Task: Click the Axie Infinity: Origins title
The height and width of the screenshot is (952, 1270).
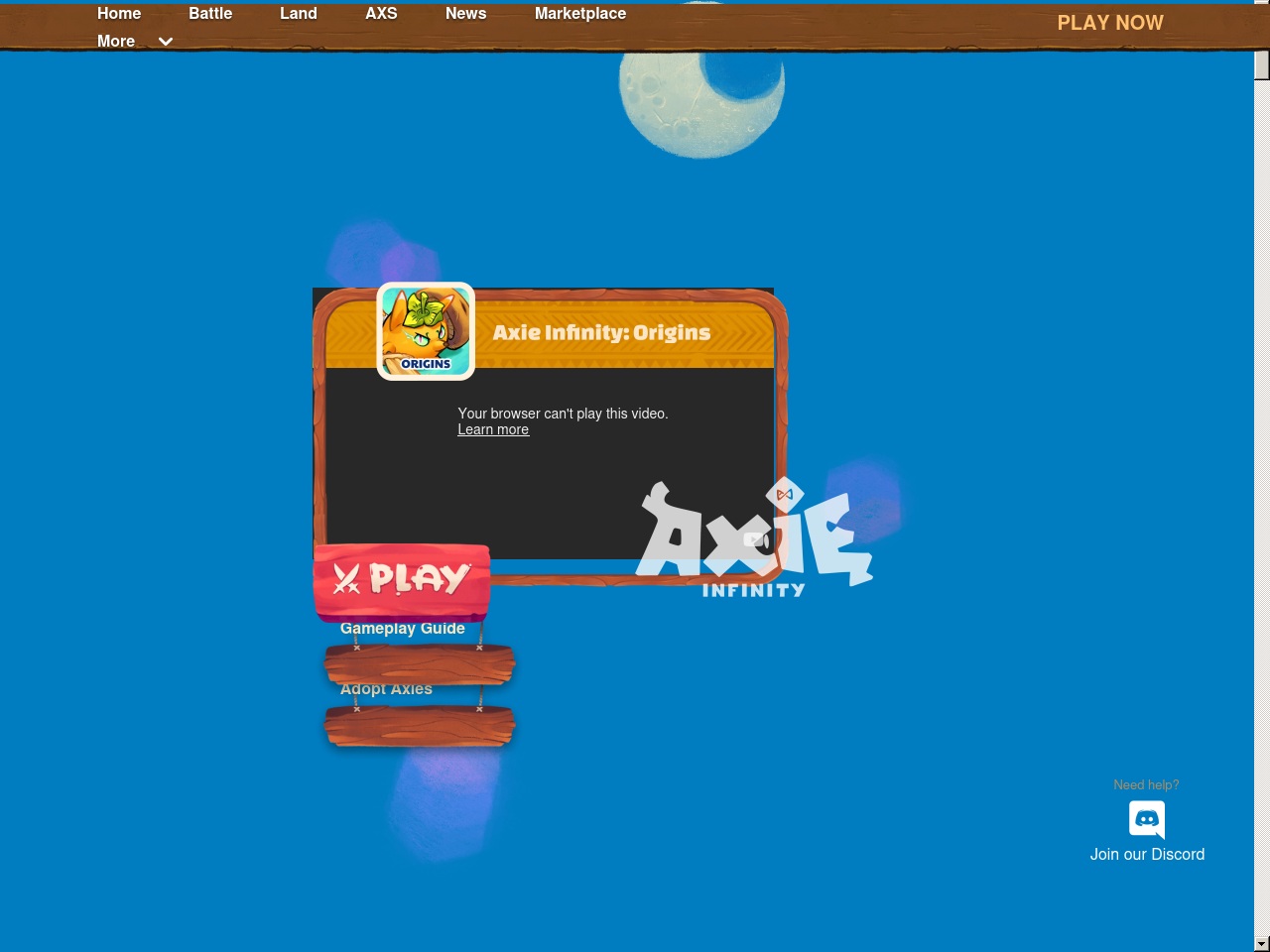Action: pyautogui.click(x=601, y=332)
